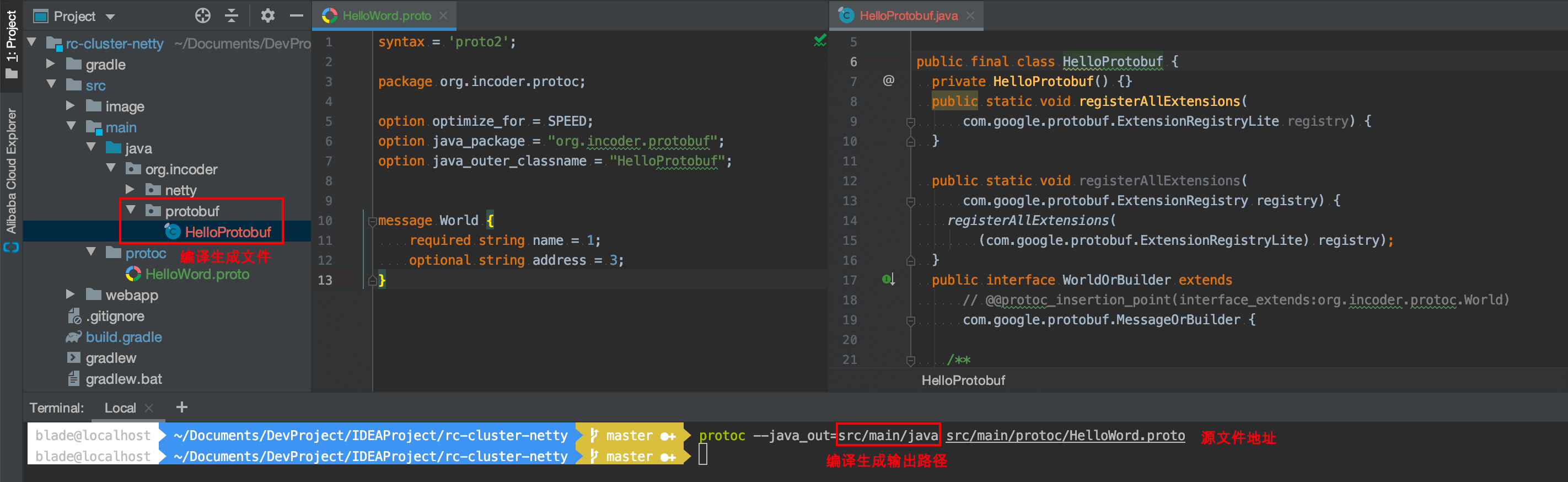1568x482 pixels.
Task: Collapse the java folder
Action: pyautogui.click(x=91, y=147)
